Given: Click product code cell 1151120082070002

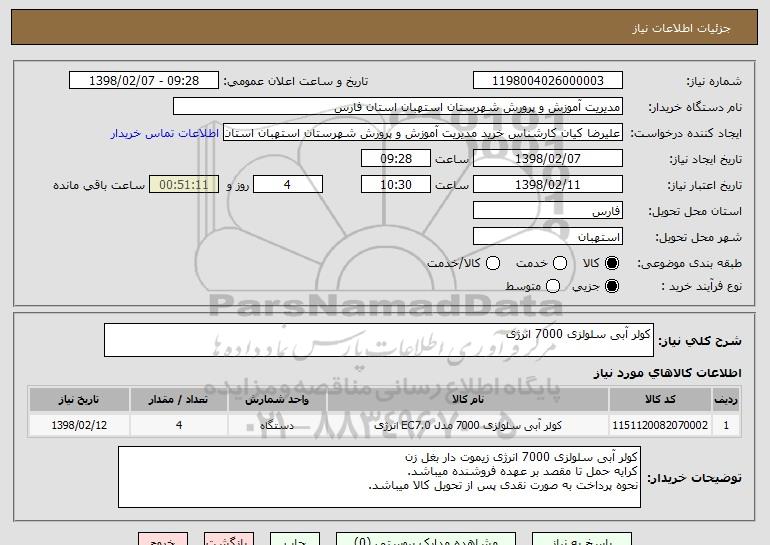Looking at the screenshot, I should point(660,425).
